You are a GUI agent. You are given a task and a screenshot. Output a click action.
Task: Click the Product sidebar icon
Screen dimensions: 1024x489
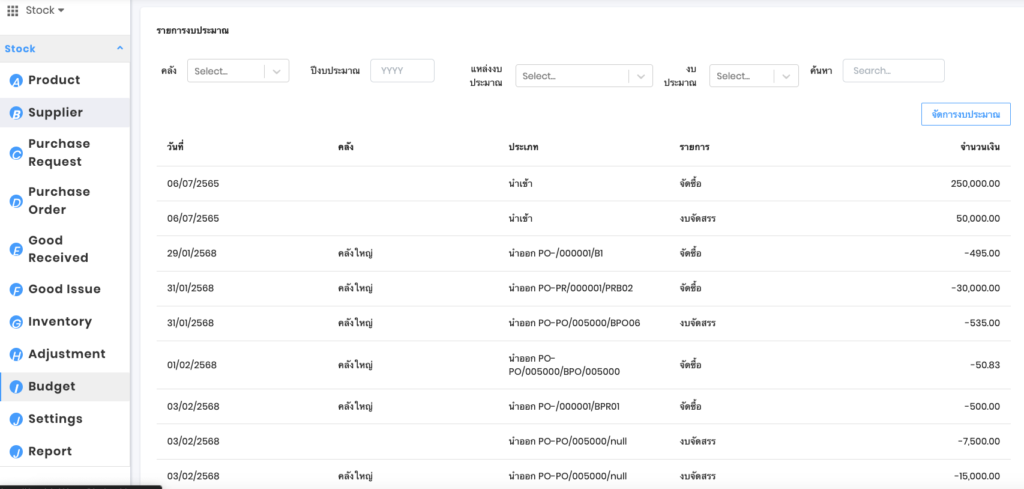coord(16,81)
